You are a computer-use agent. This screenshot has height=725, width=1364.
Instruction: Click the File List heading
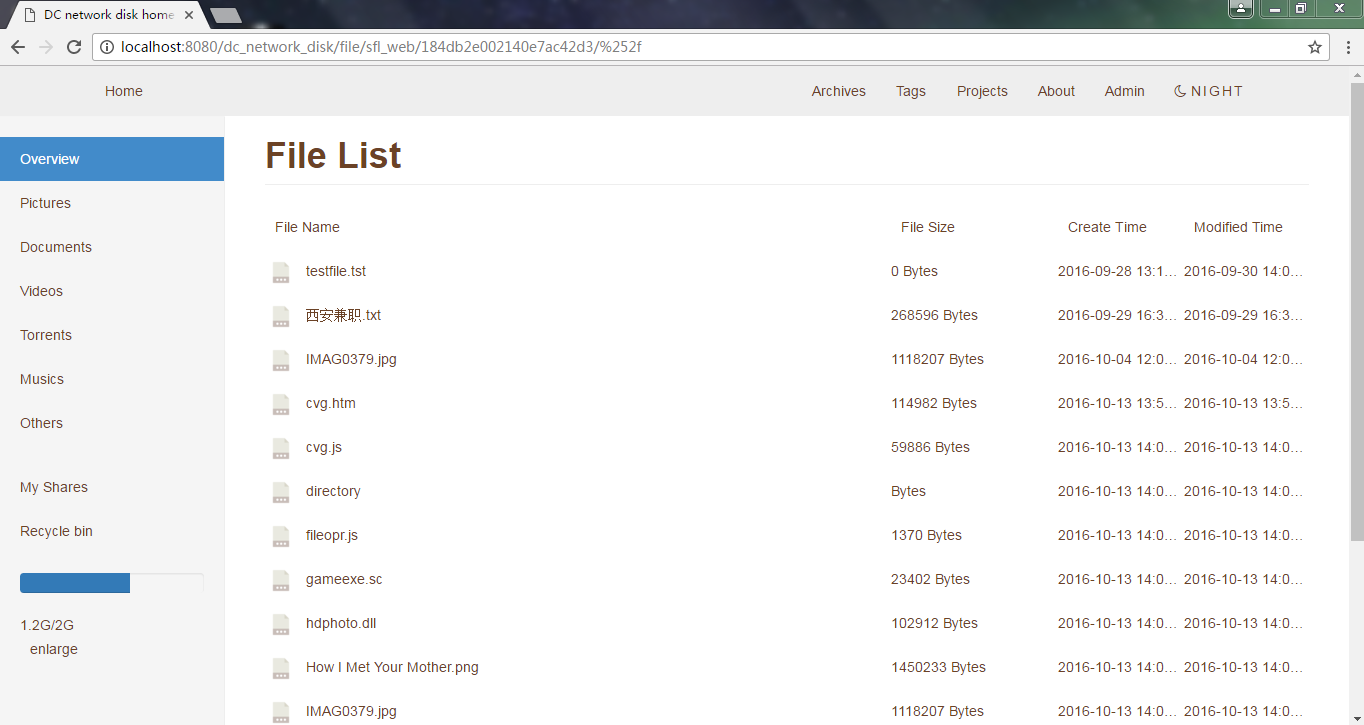pos(333,156)
